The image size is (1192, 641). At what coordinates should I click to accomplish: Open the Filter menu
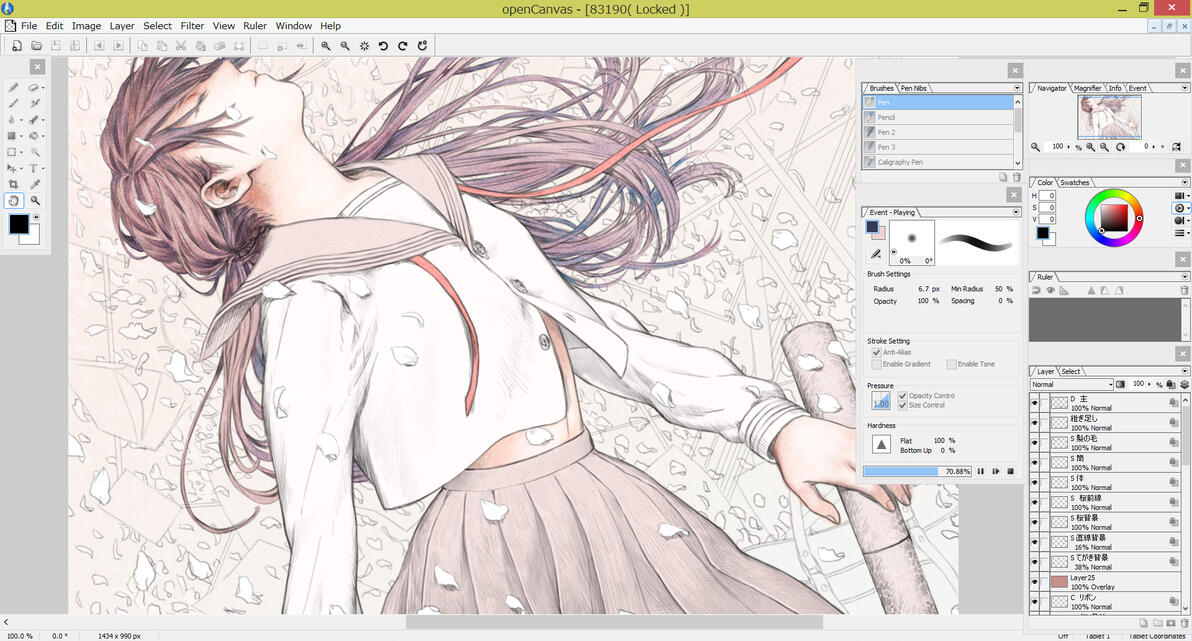[192, 26]
